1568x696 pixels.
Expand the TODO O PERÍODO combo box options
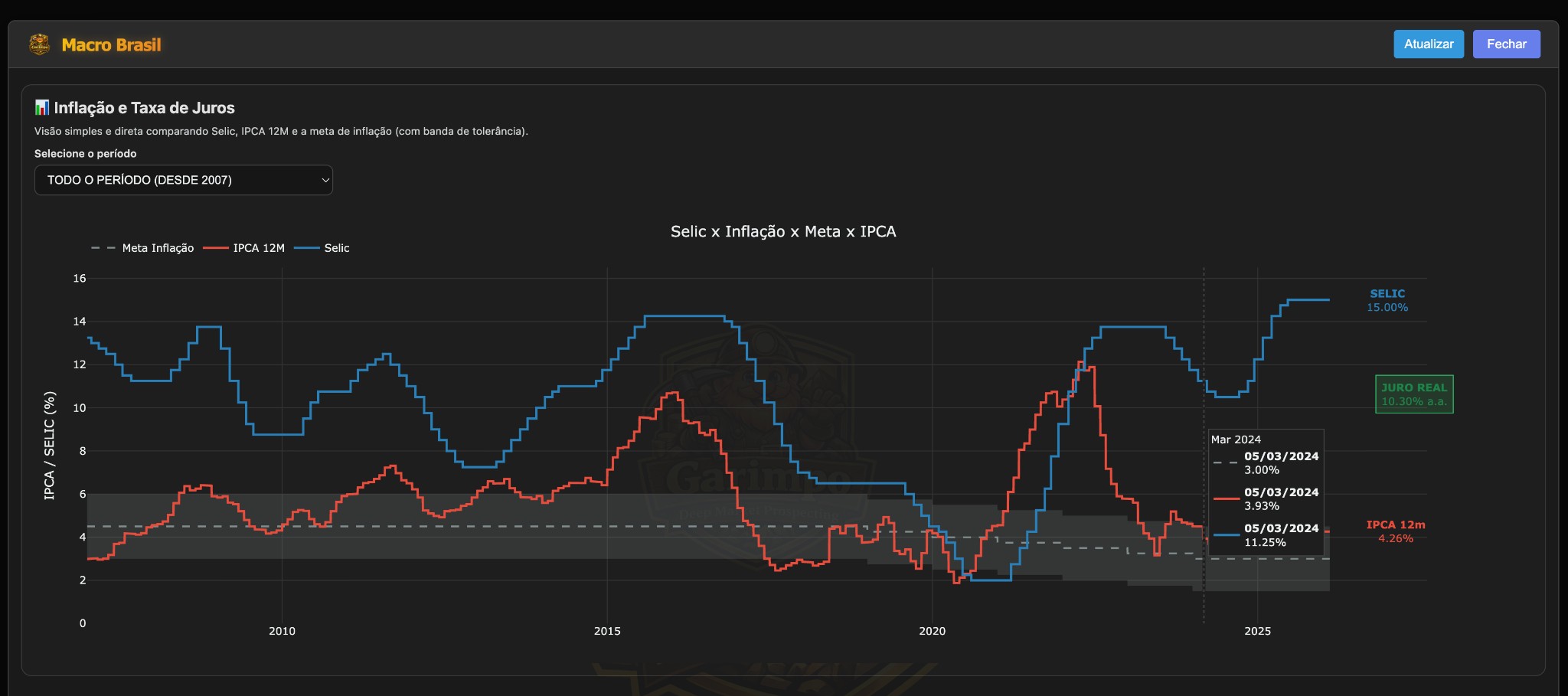click(x=184, y=180)
